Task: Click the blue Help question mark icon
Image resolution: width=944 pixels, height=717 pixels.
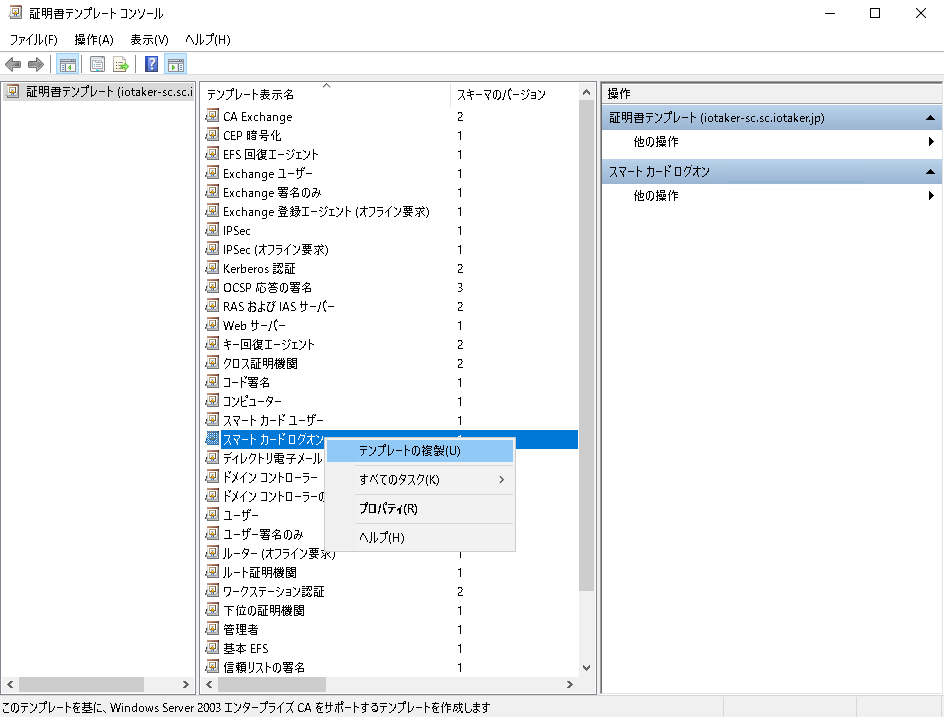Action: click(x=151, y=65)
